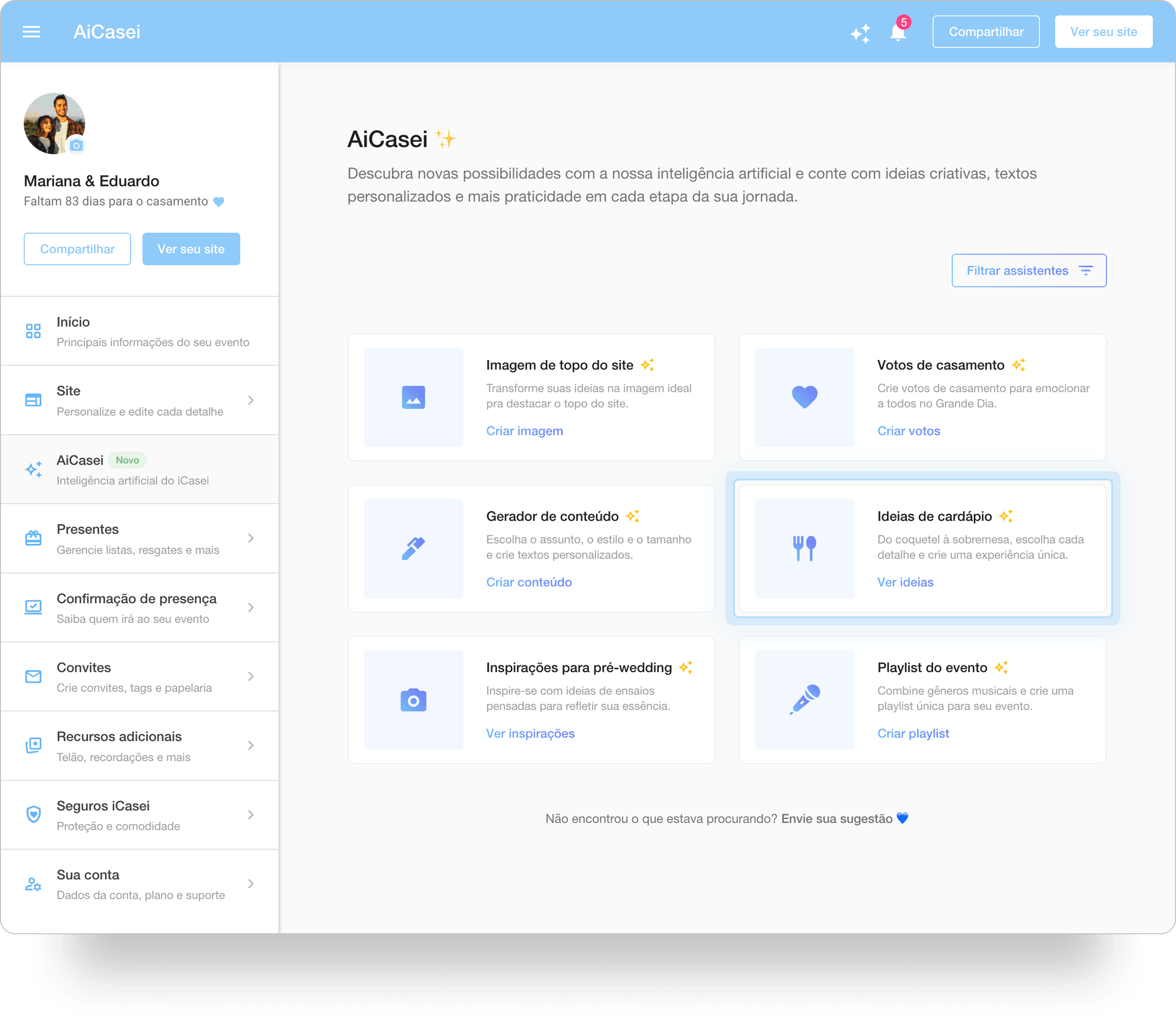Click the image icon on Imagem de topo card

tap(413, 397)
